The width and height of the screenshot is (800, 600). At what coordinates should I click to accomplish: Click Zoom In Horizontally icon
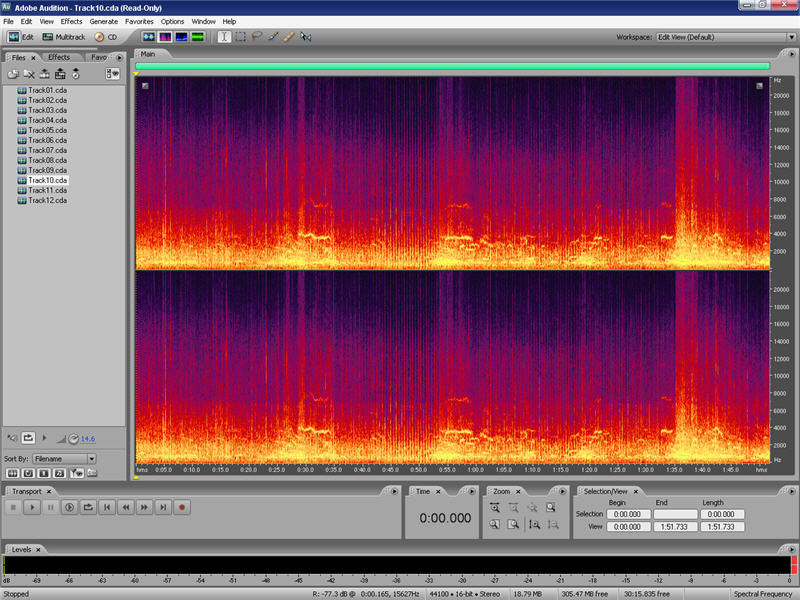(495, 507)
